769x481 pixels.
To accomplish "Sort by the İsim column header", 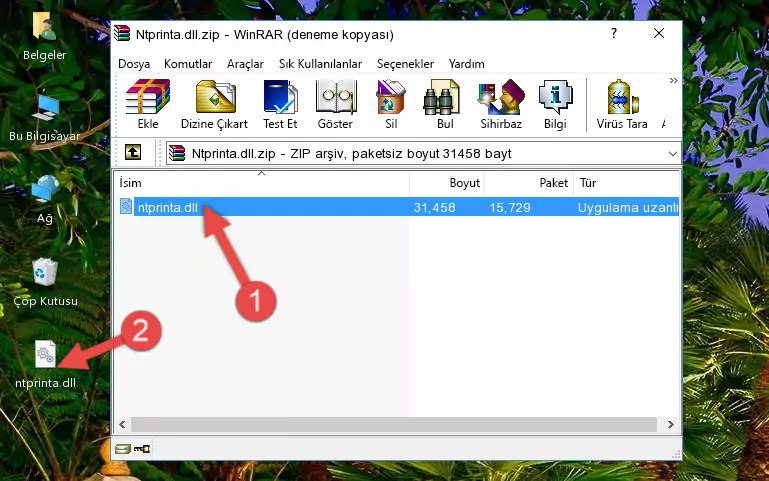I will pos(262,183).
